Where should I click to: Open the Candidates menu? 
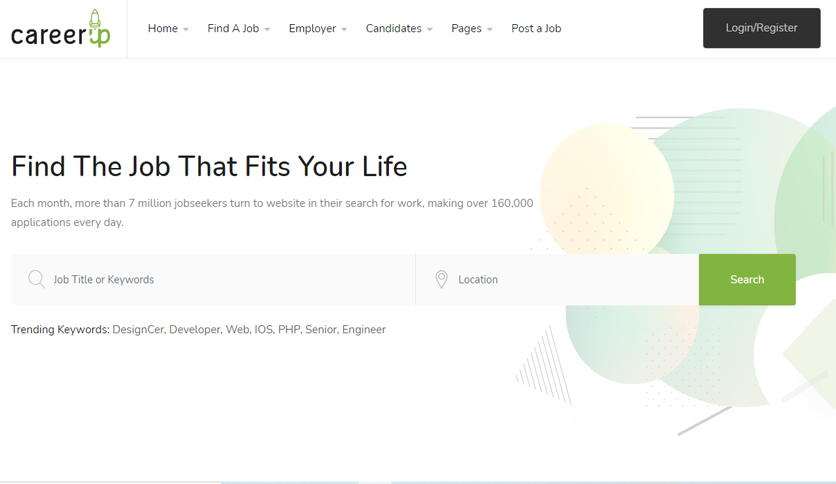coord(393,28)
